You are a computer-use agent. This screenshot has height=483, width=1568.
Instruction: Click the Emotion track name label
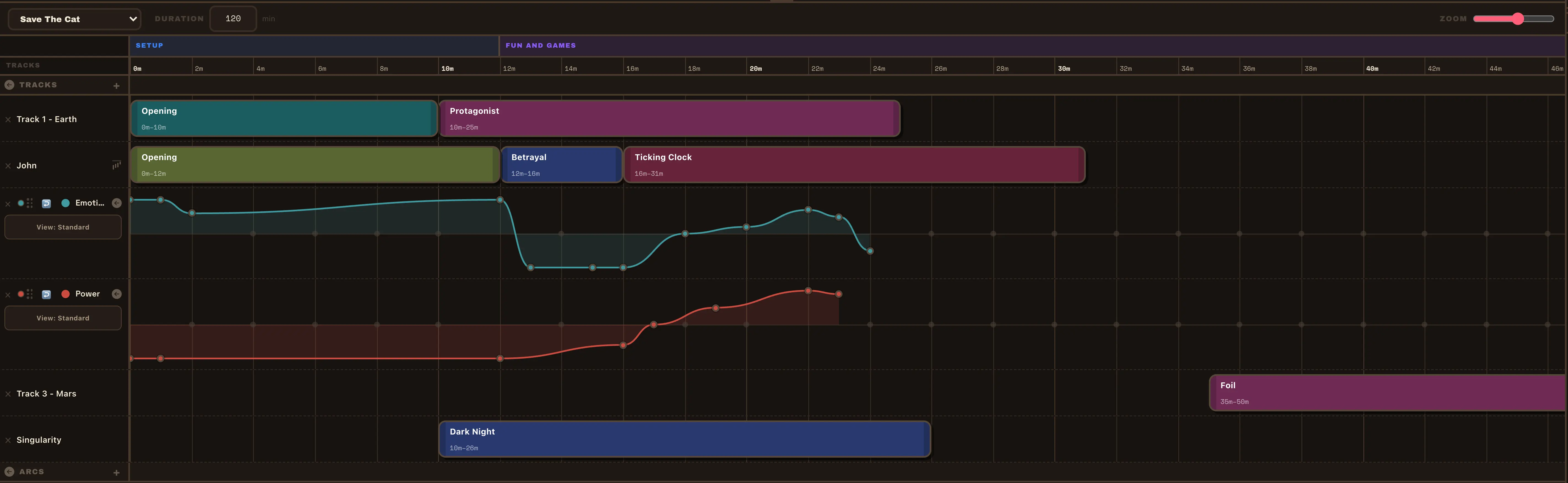(x=90, y=203)
